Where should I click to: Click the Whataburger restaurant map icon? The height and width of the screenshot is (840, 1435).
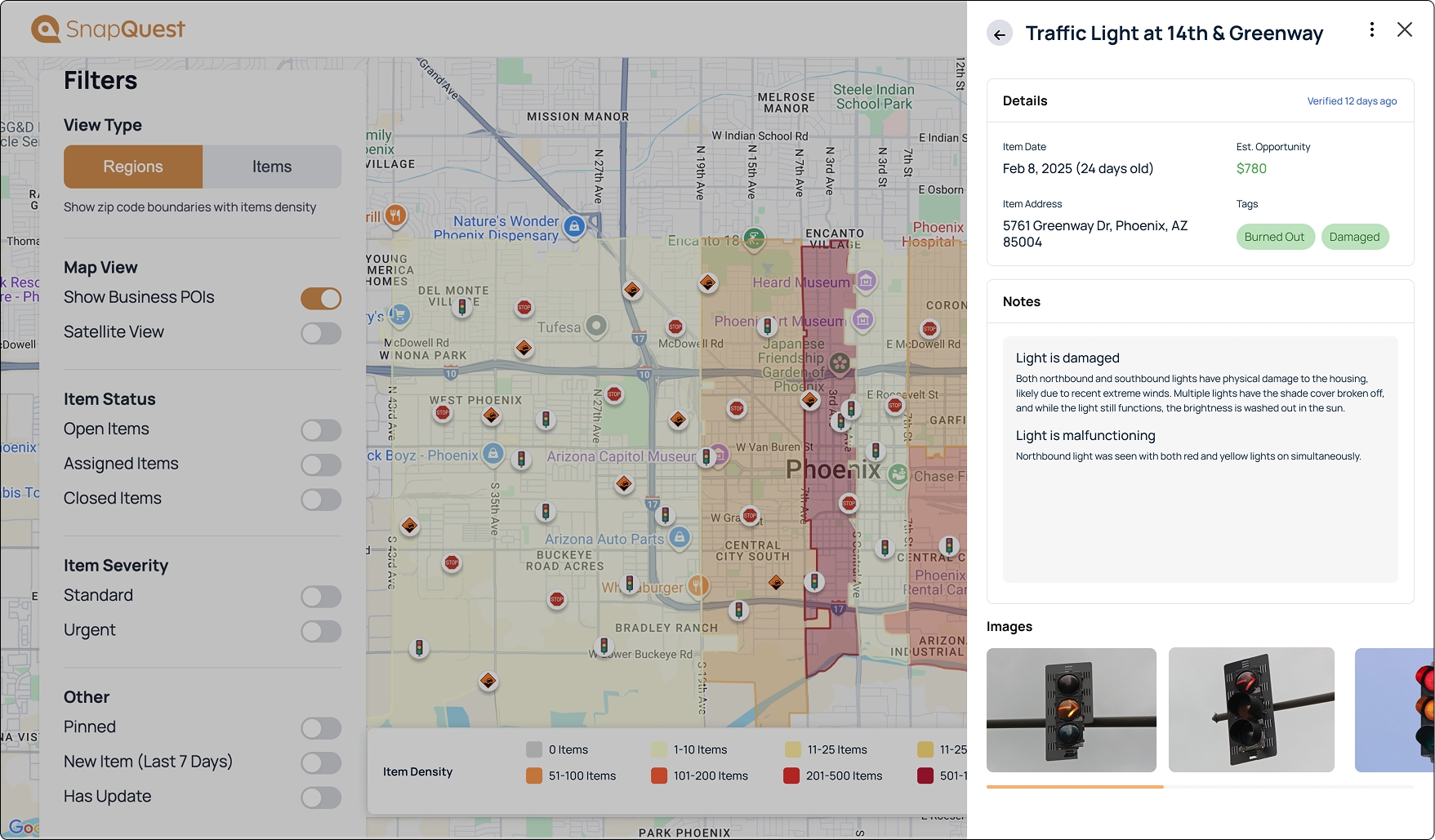pyautogui.click(x=697, y=585)
